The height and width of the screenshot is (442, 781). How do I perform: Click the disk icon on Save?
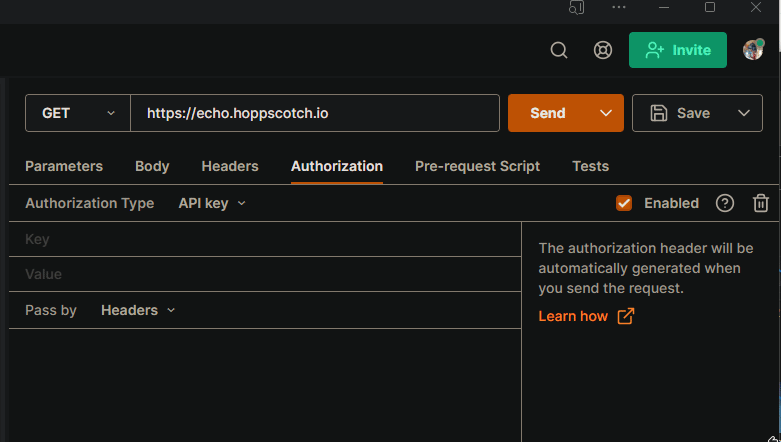(658, 113)
